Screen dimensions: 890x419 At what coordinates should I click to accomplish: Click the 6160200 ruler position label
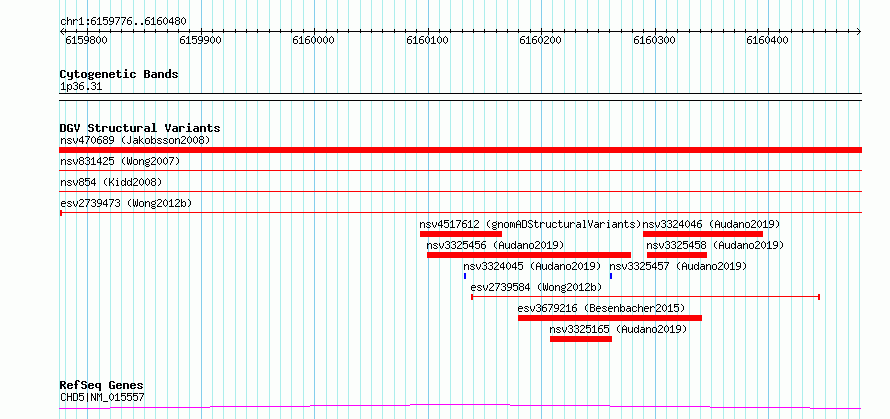point(541,40)
